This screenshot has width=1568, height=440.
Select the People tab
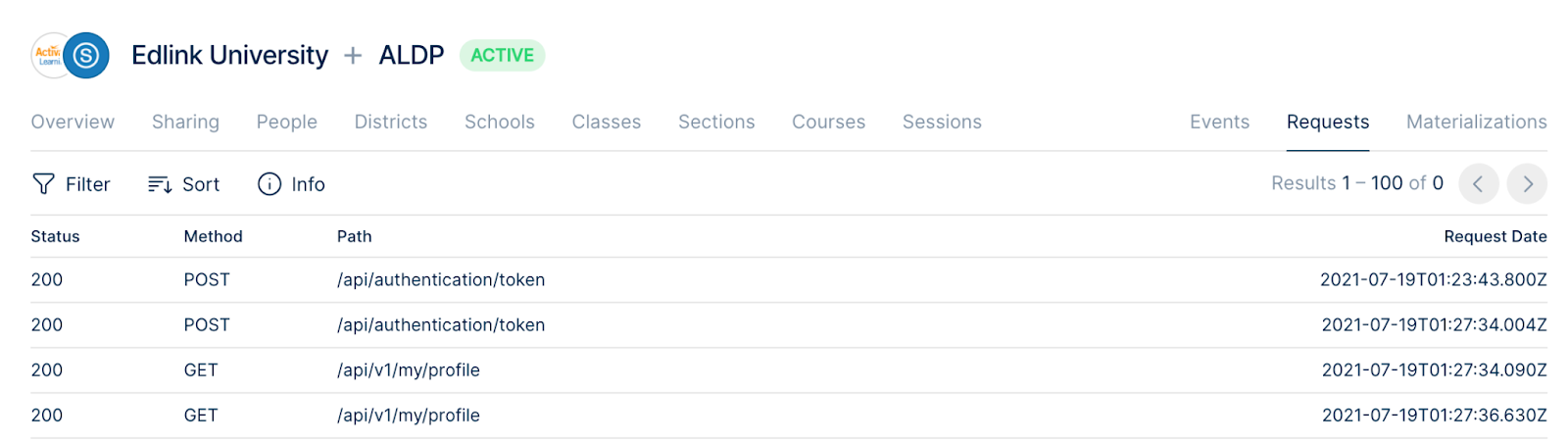[x=287, y=122]
